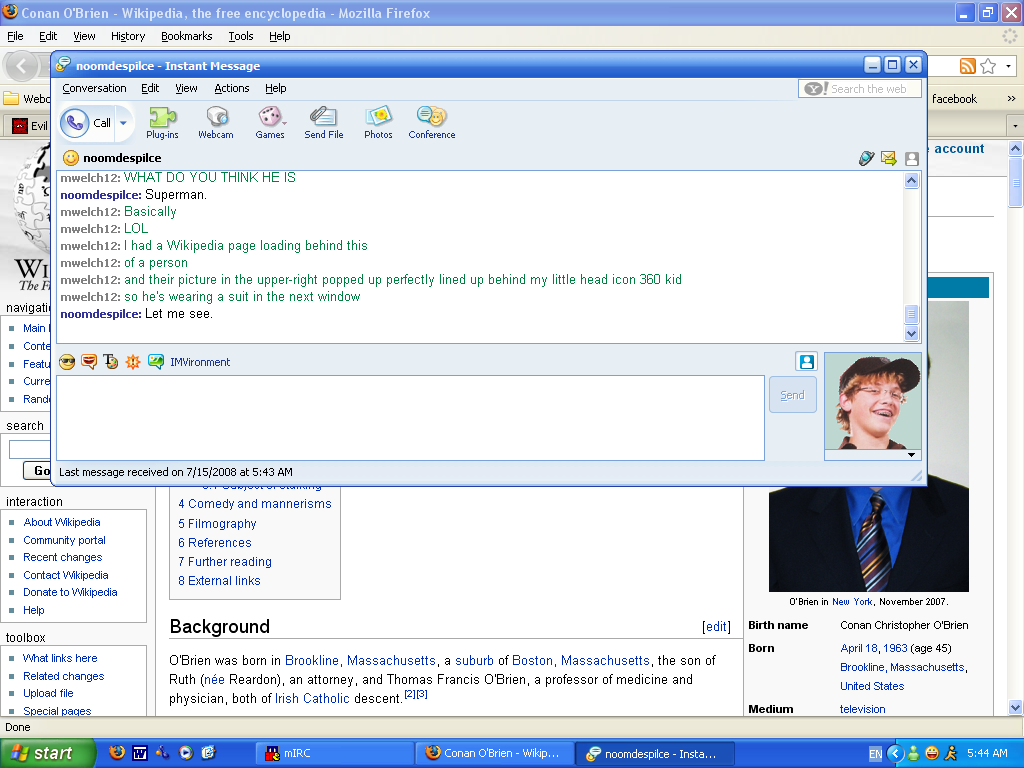Click the bookmark star icon in Firefox

988,66
